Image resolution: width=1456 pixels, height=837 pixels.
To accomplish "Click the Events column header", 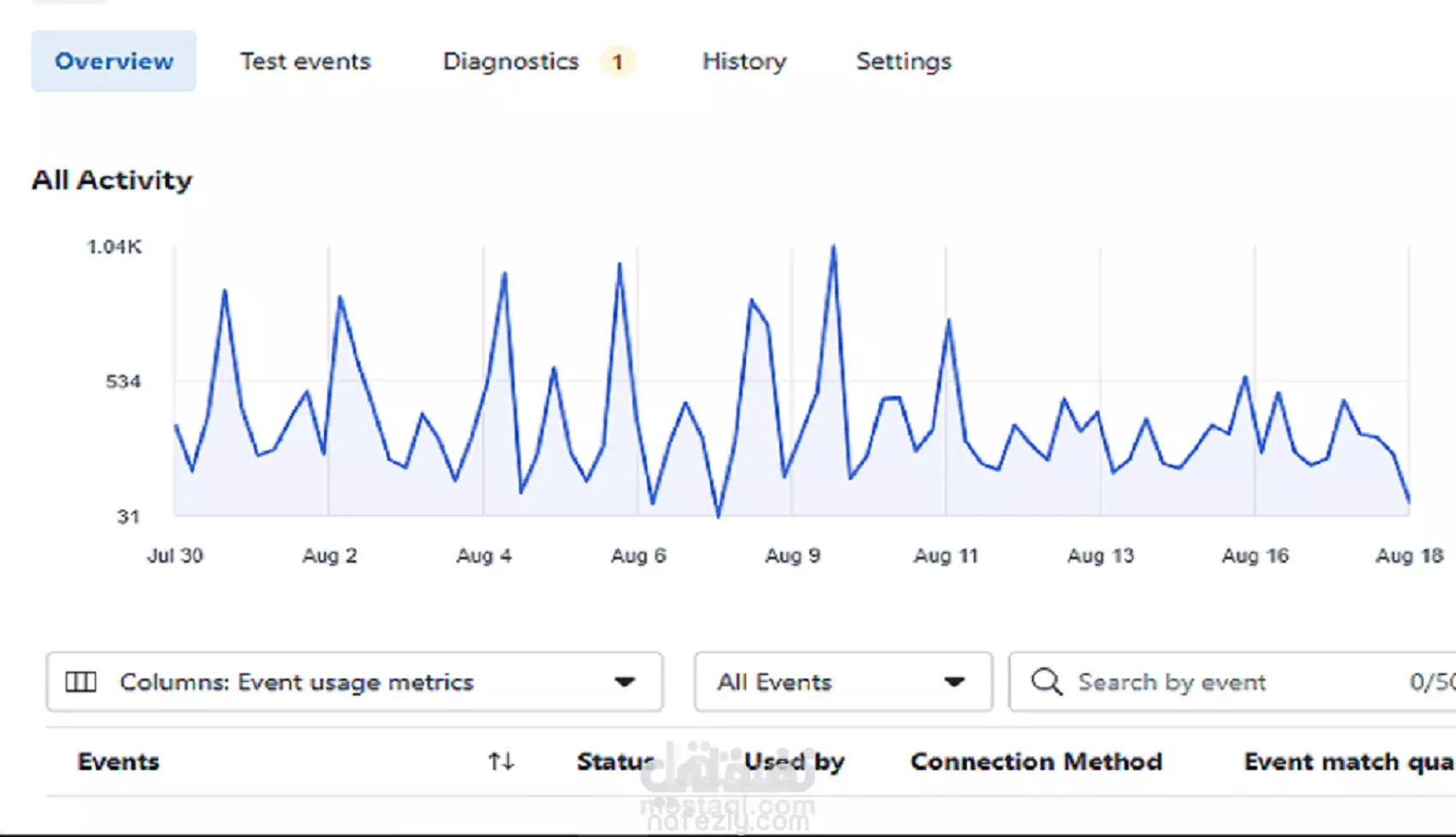I will point(118,761).
